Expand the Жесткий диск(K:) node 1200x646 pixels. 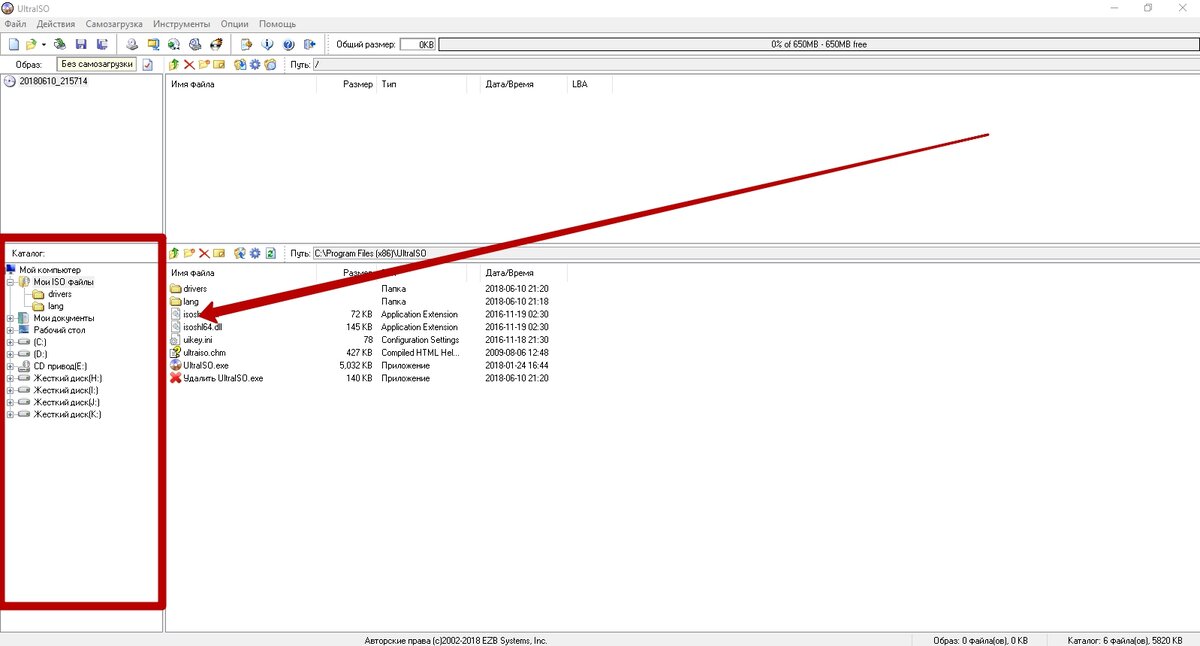(x=10, y=414)
